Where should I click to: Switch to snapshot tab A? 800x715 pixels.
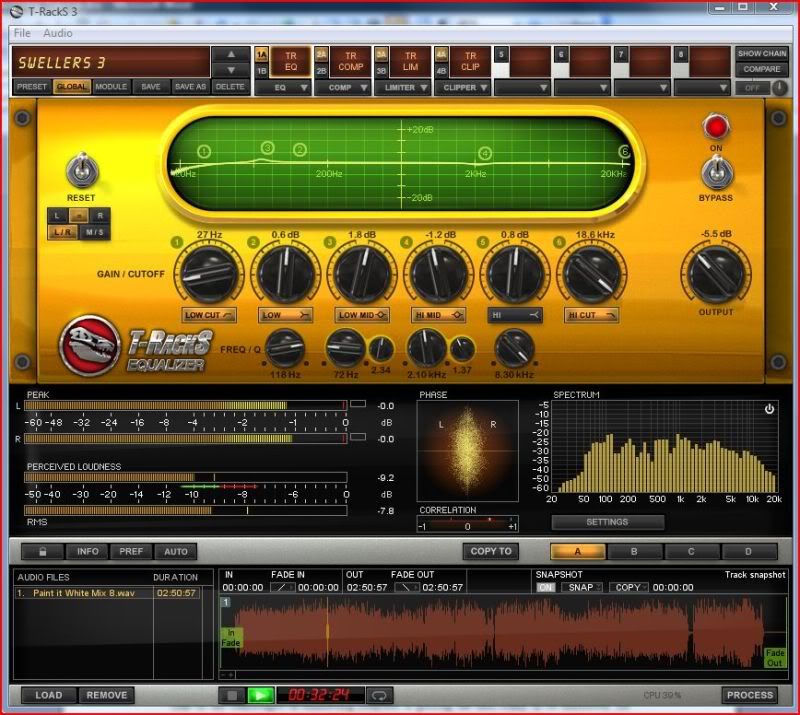tap(578, 551)
